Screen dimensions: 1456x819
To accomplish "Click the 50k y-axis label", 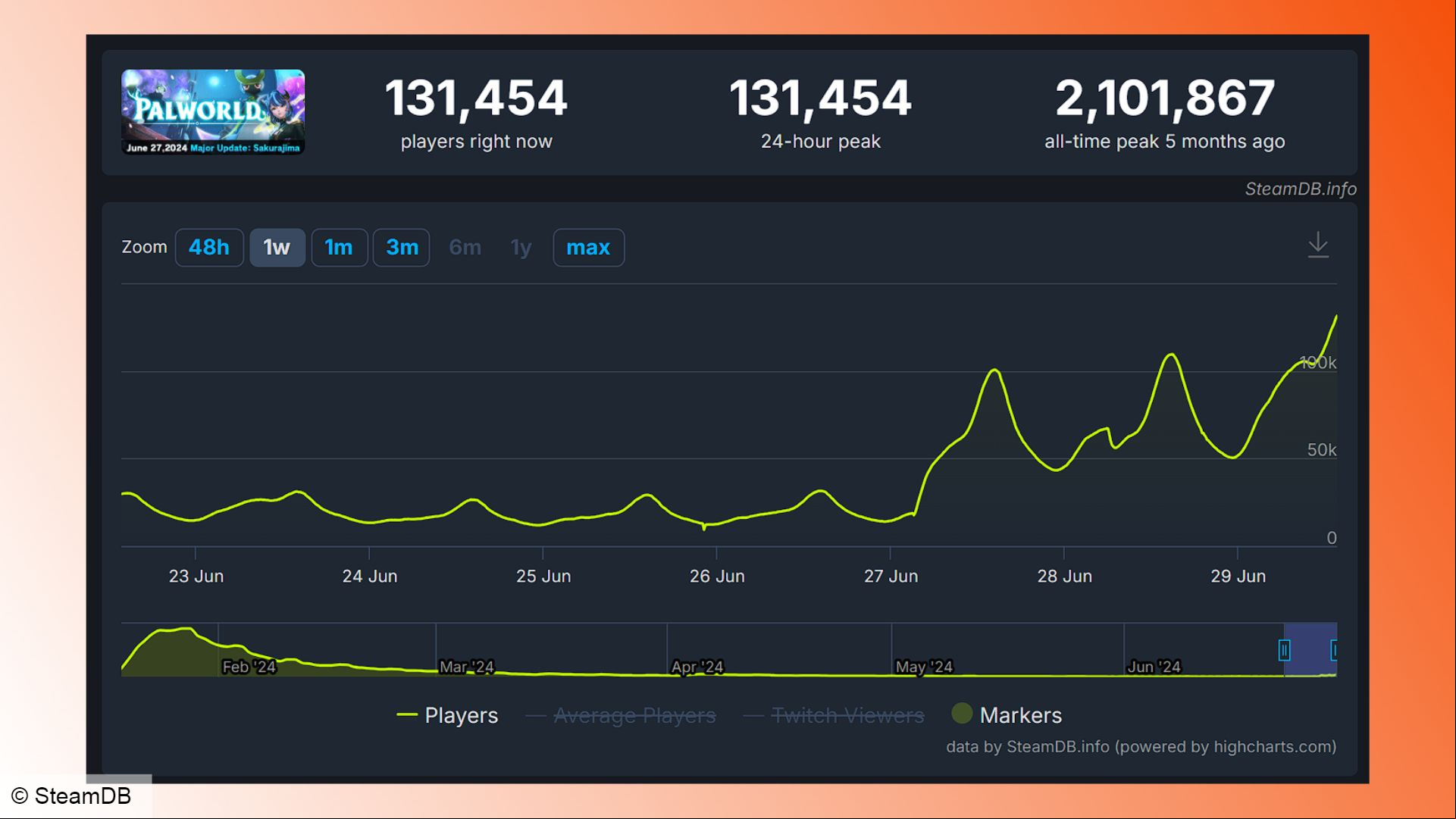I will [1322, 450].
